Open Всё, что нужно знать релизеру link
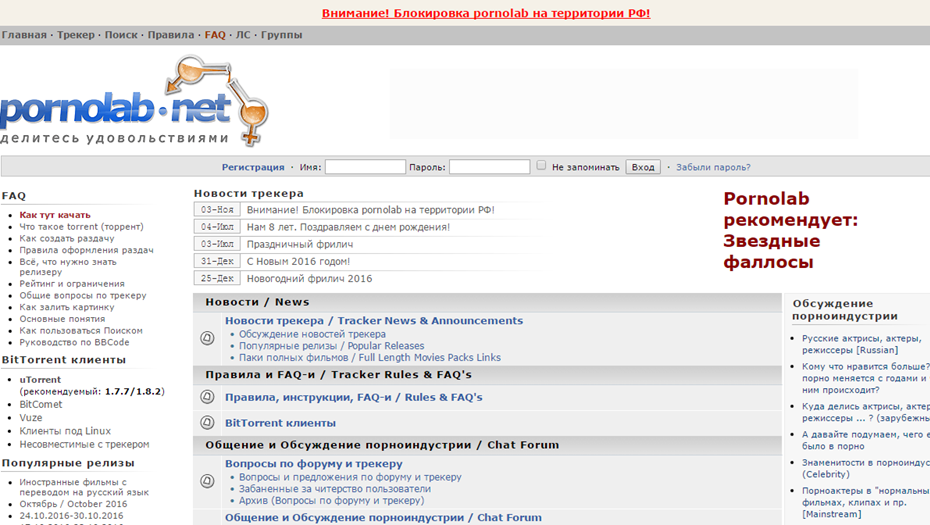Image resolution: width=930 pixels, height=525 pixels. [x=68, y=267]
